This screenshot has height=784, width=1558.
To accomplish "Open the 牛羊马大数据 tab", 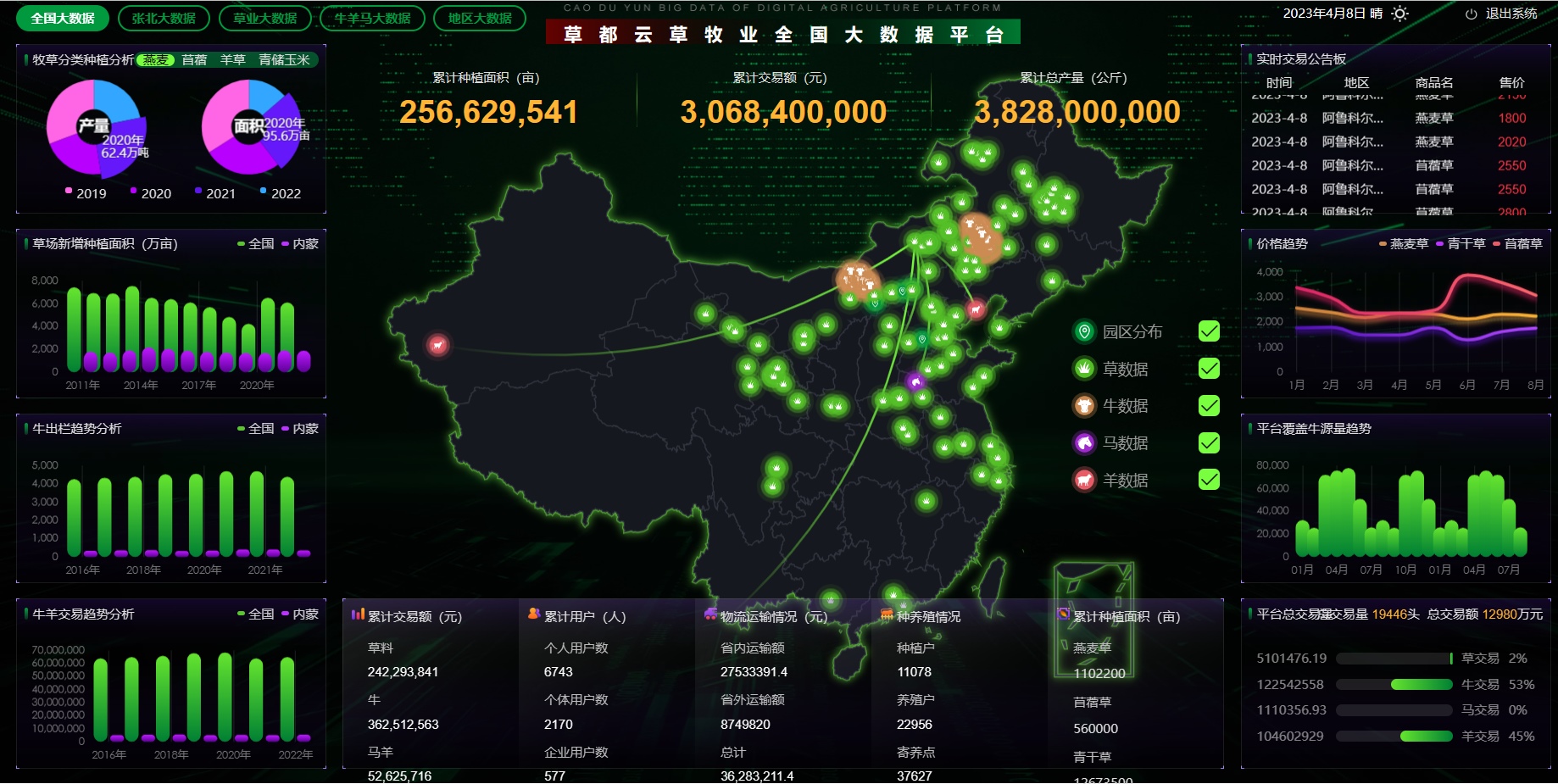I will point(372,18).
